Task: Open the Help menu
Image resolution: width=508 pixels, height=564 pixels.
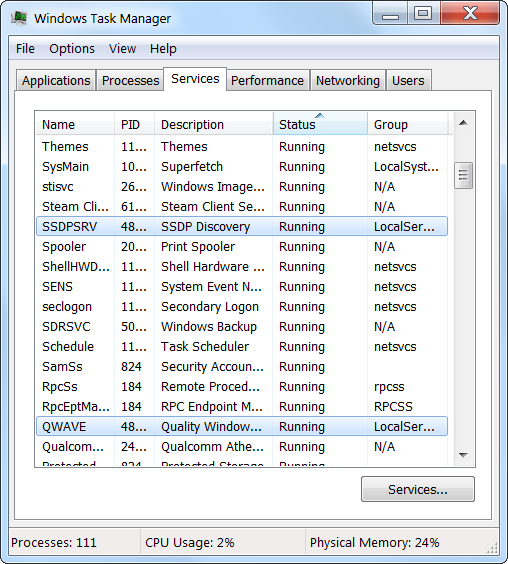Action: pyautogui.click(x=163, y=49)
